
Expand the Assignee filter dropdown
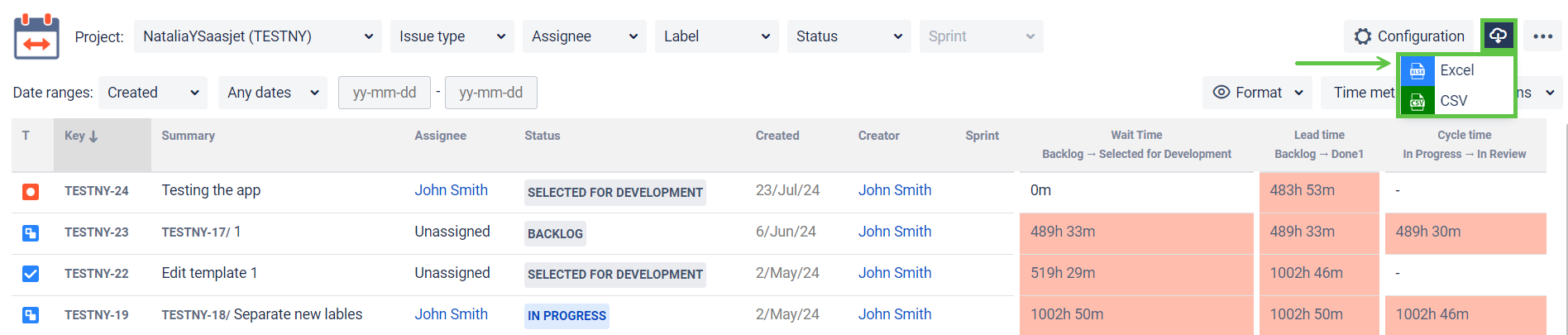[584, 36]
